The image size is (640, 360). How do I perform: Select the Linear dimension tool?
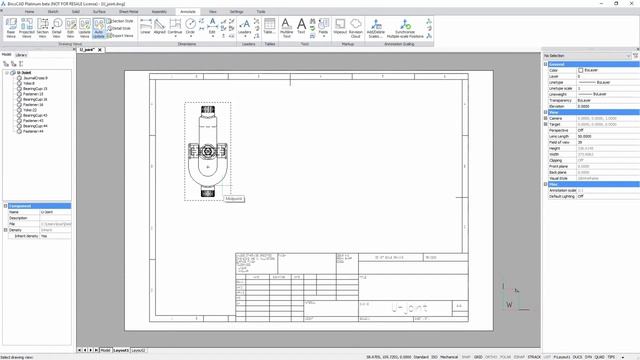(146, 26)
